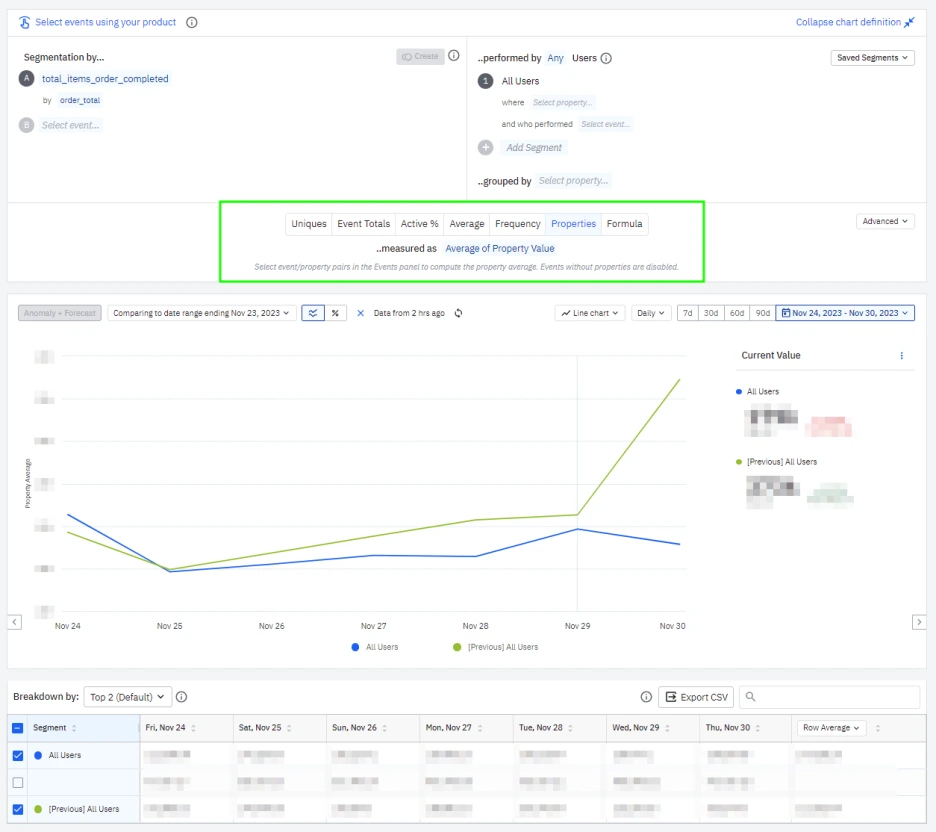Switch to the Uniques tab
The image size is (936, 832).
point(309,224)
